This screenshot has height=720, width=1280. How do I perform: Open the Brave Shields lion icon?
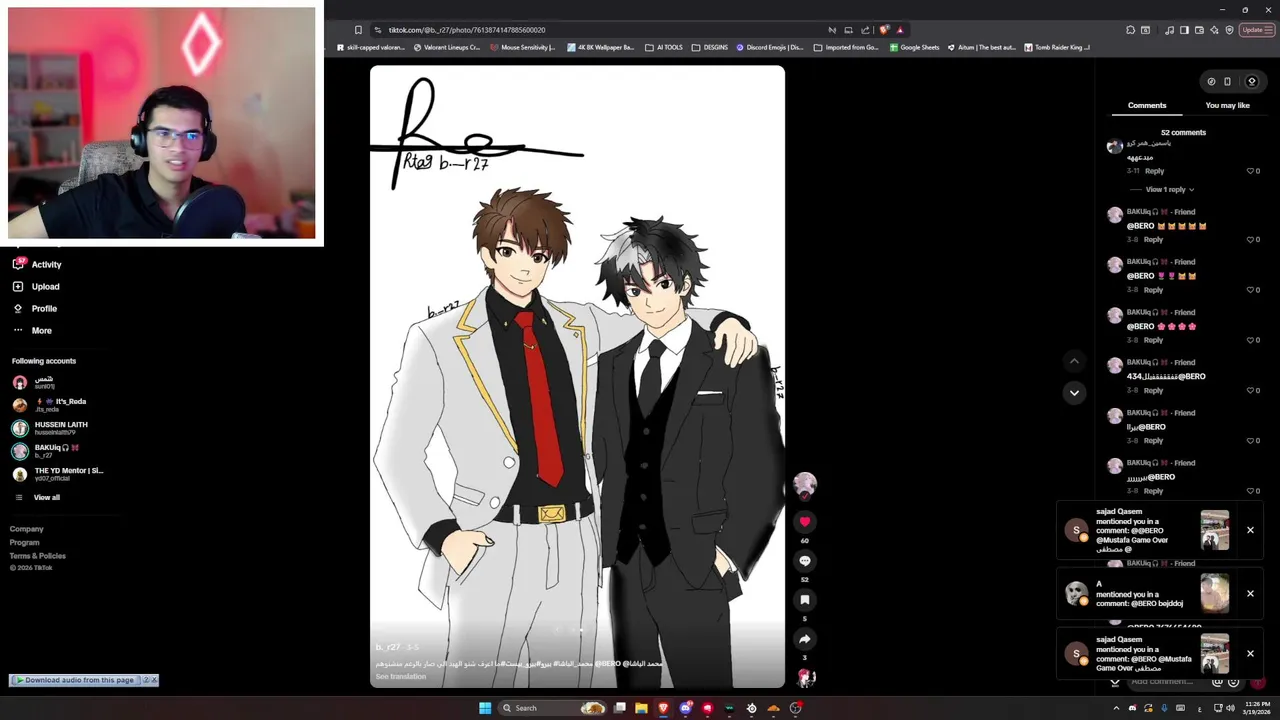[x=884, y=30]
